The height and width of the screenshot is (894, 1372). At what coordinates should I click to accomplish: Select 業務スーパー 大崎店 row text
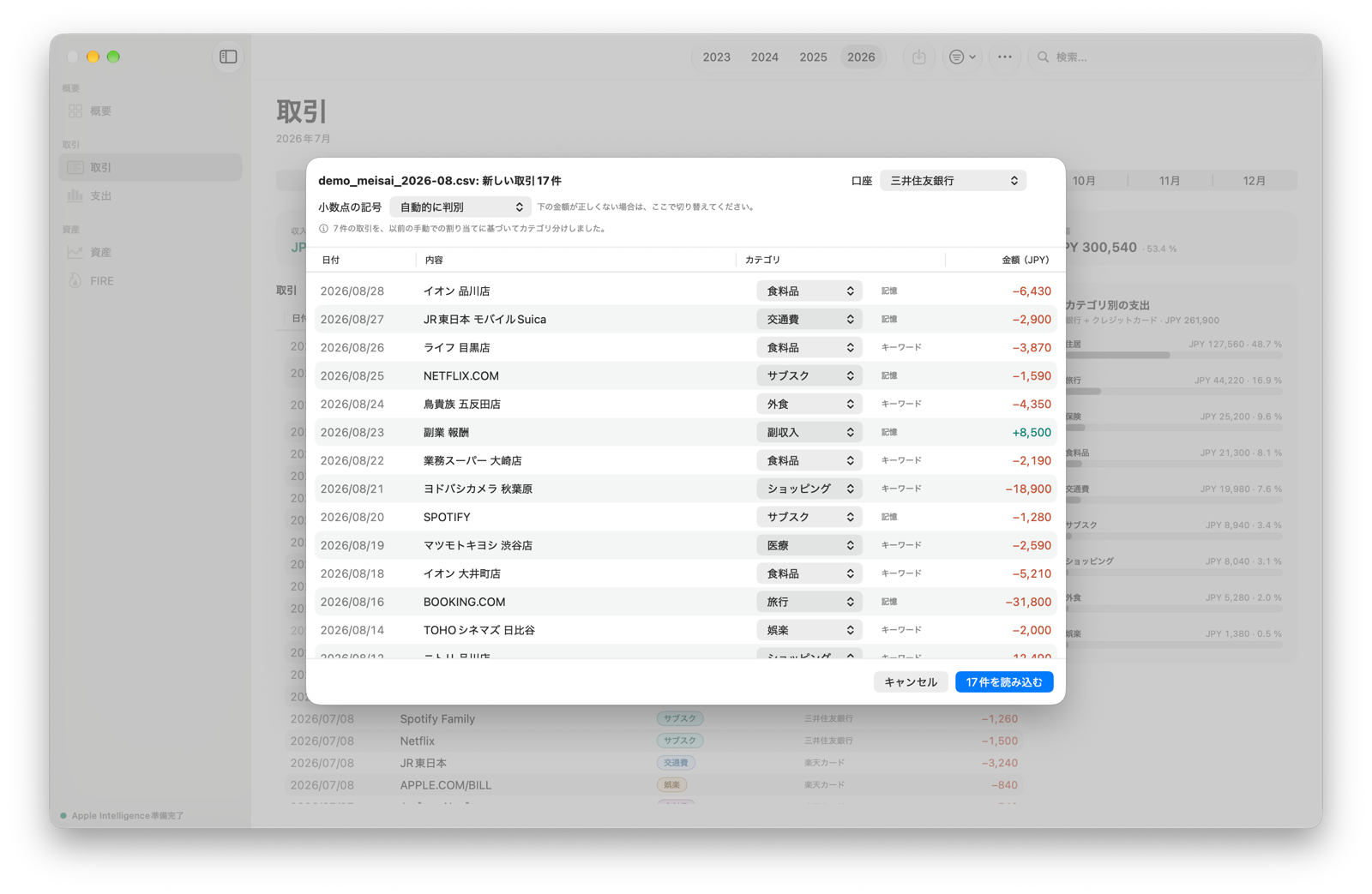[472, 460]
